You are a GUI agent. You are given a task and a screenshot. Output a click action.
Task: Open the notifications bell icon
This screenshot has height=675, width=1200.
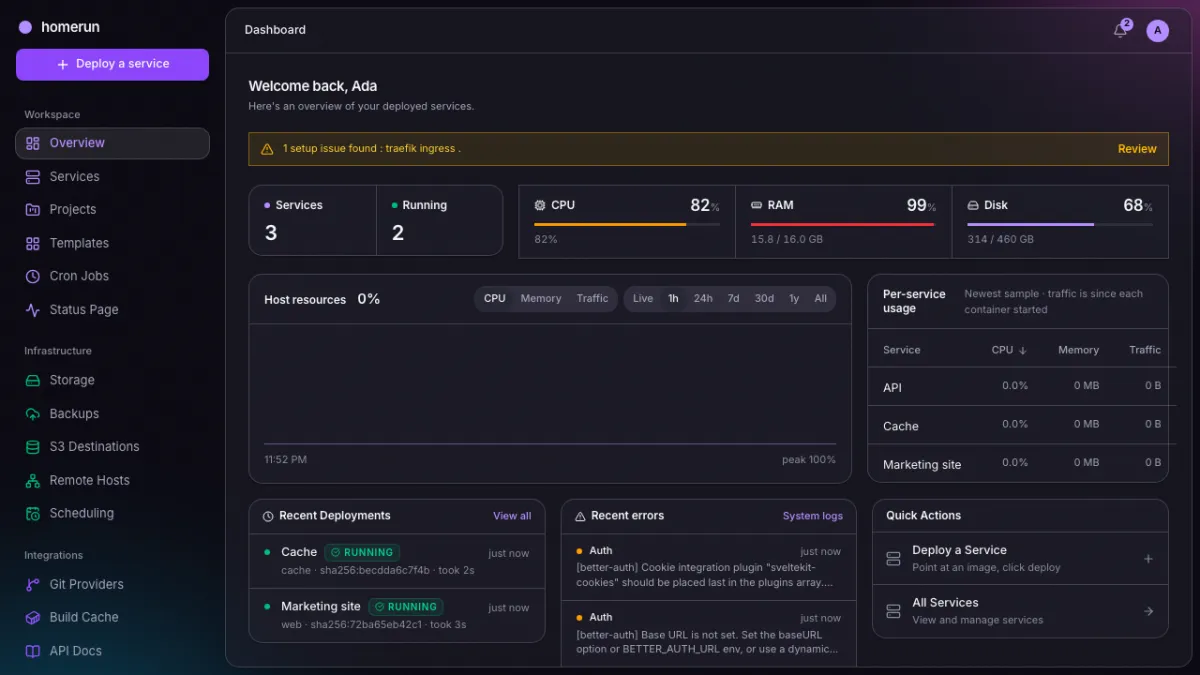click(x=1120, y=30)
